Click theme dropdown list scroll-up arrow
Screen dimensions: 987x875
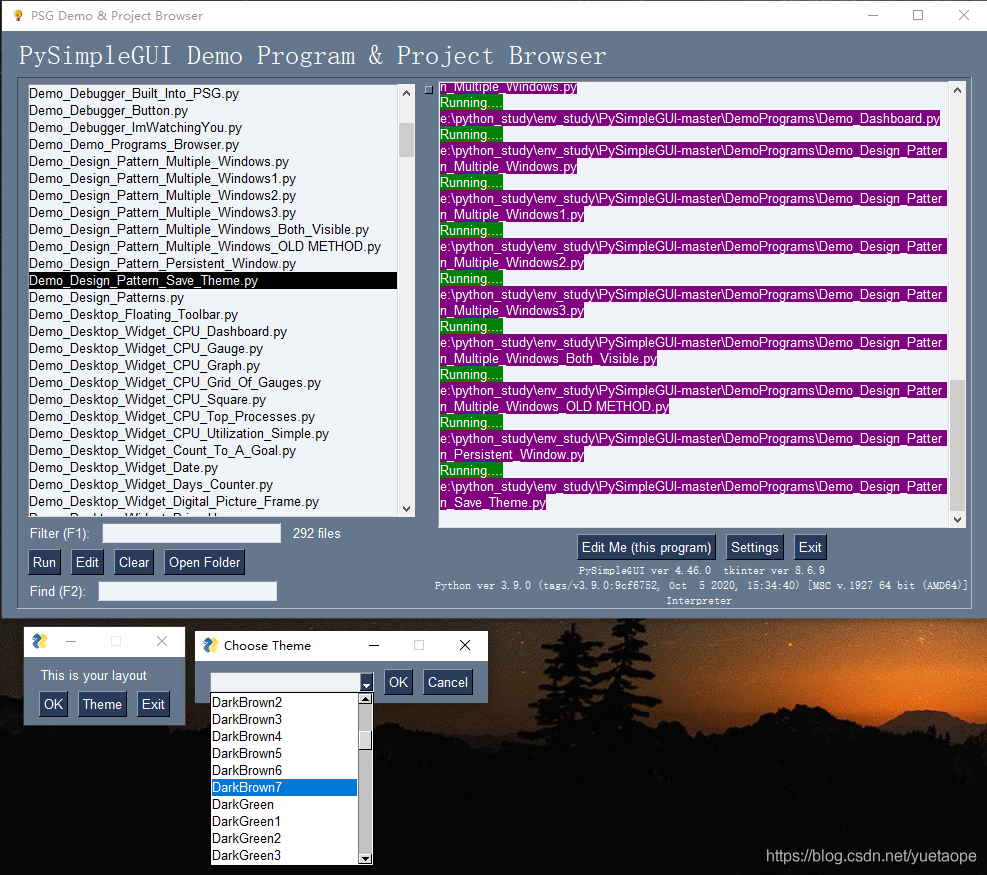[365, 699]
